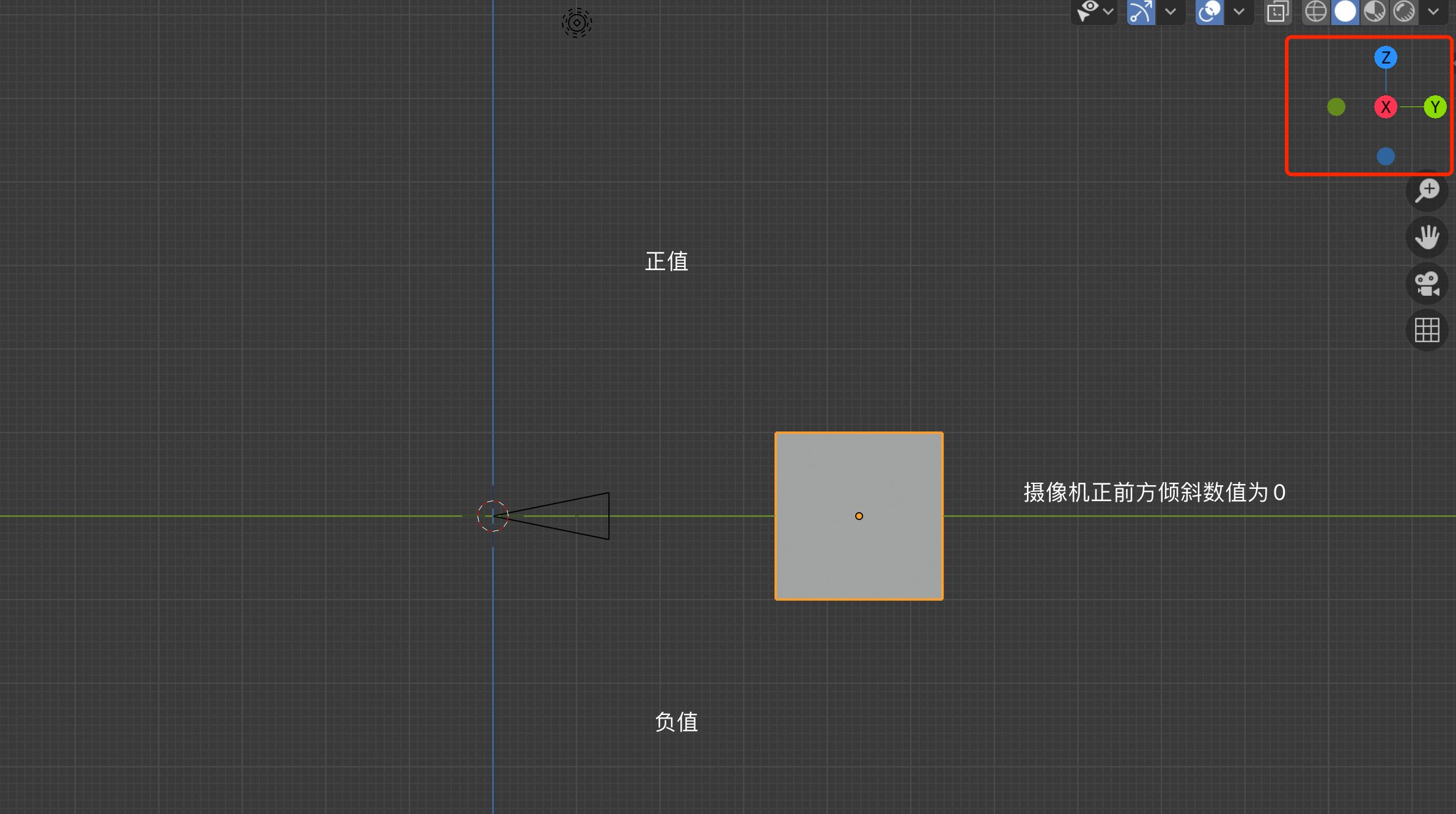
Task: Toggle viewport gizmos display
Action: (1141, 11)
